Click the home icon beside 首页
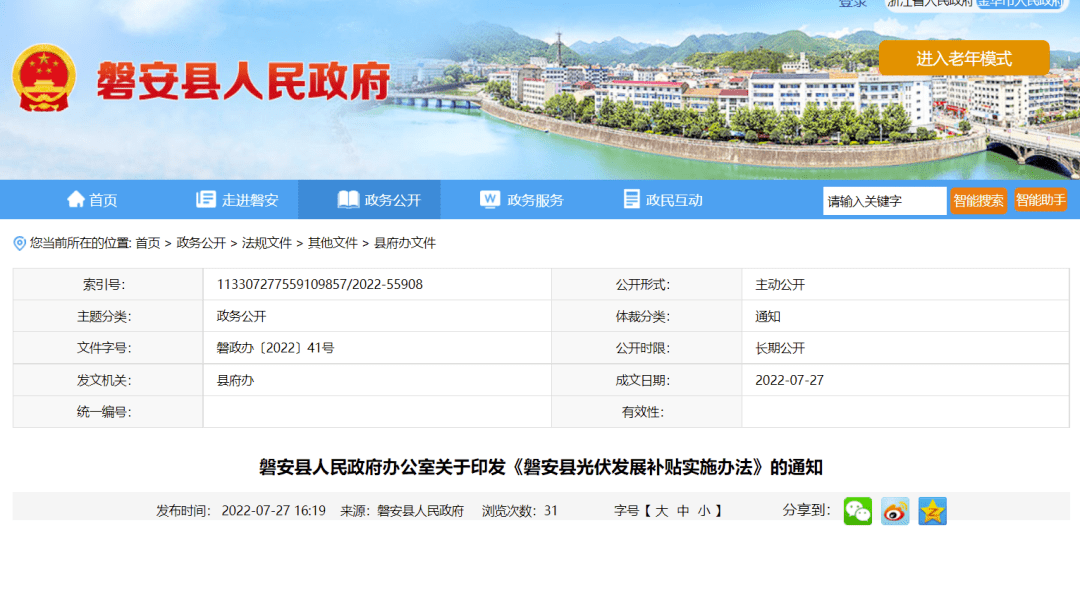 pyautogui.click(x=76, y=200)
